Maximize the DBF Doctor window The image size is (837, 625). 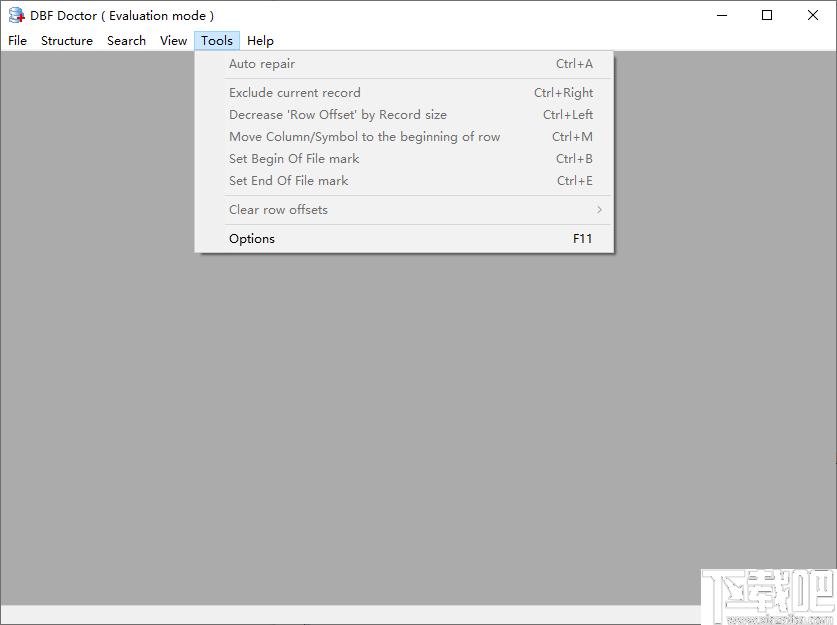pyautogui.click(x=767, y=15)
